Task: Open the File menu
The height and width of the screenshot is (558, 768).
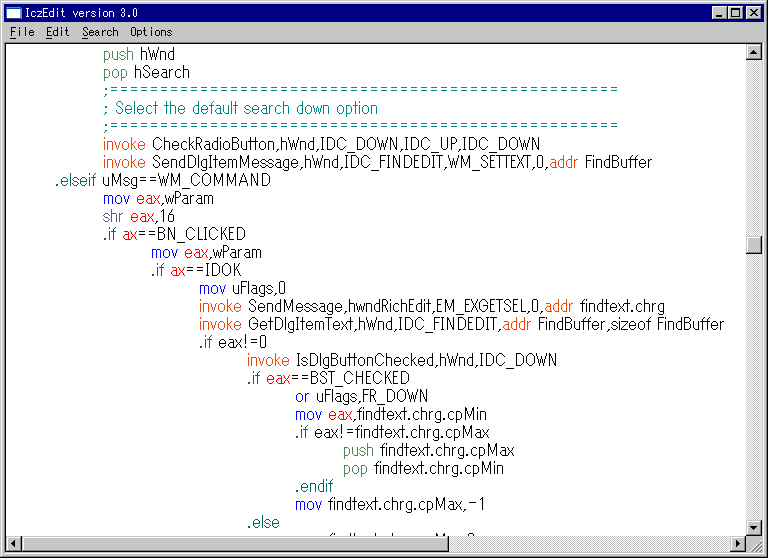Action: [x=22, y=32]
